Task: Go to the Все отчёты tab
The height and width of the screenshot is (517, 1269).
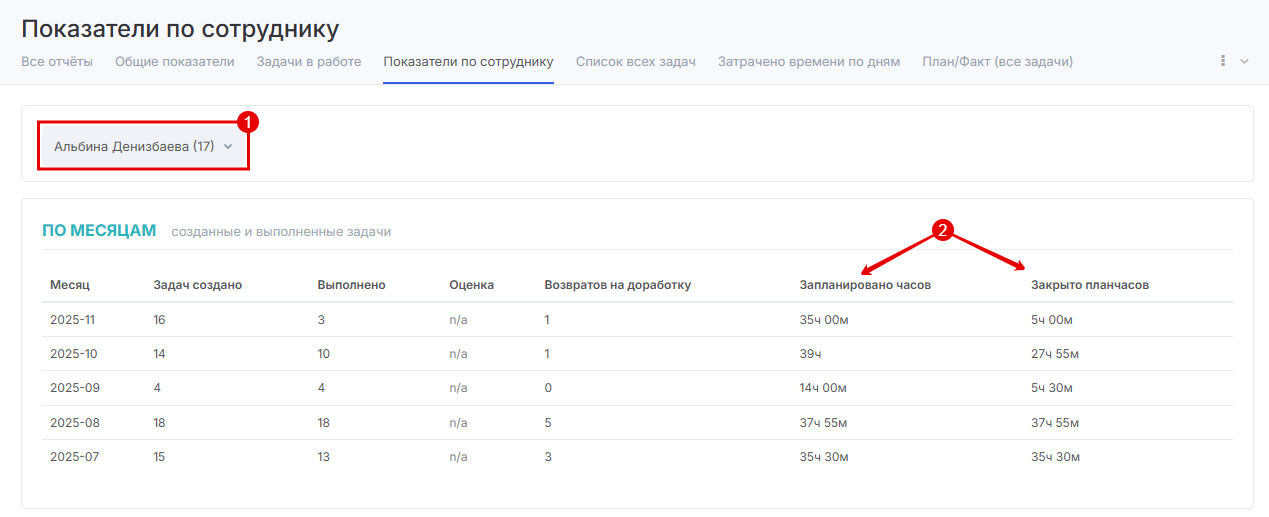Action: point(57,62)
